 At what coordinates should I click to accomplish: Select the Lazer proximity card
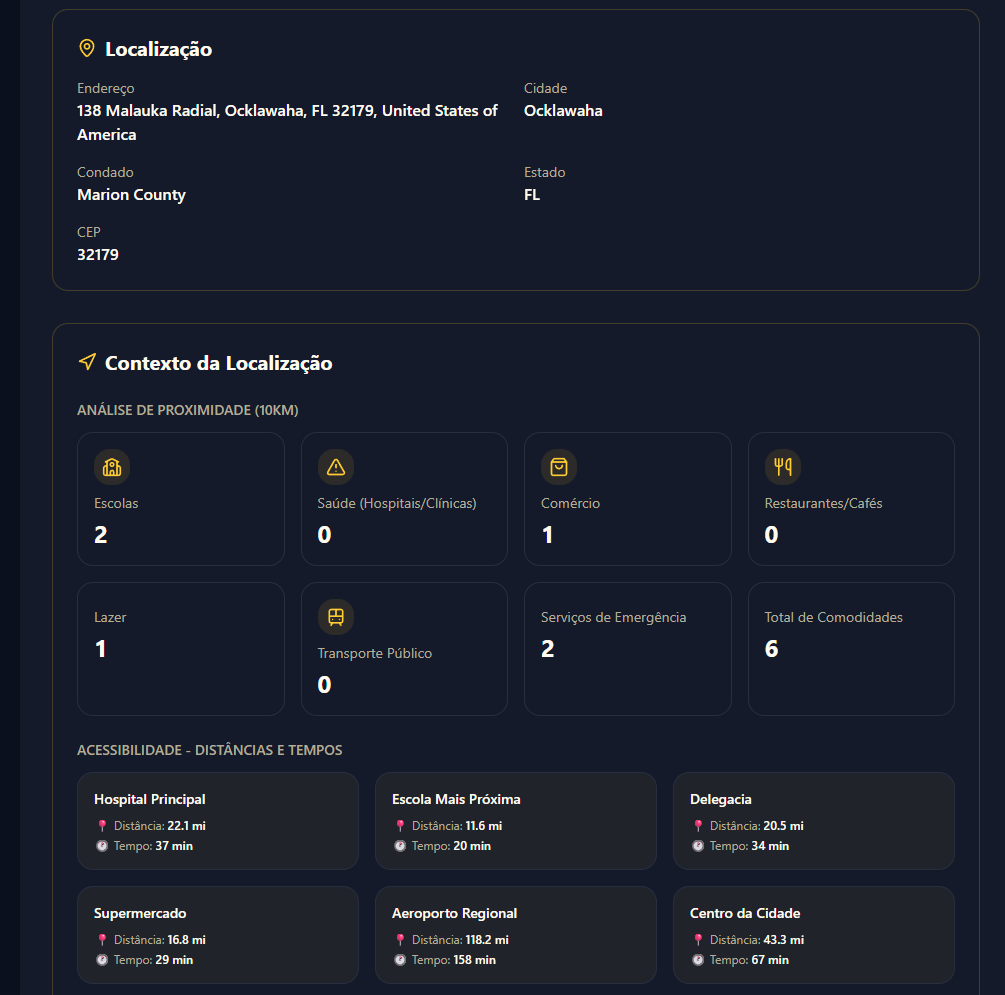(180, 649)
